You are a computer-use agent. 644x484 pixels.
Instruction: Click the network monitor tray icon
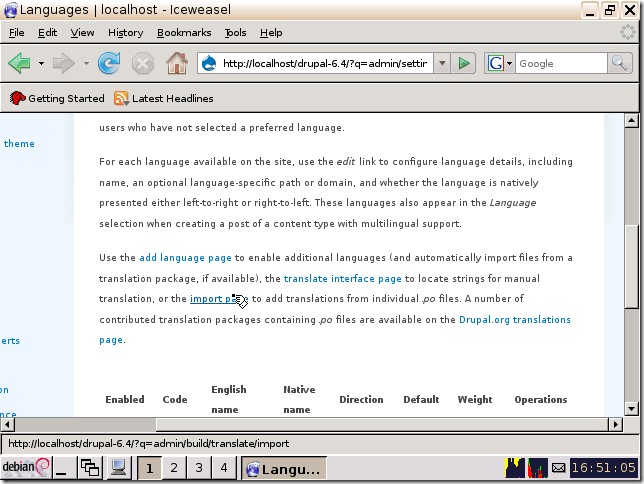click(538, 468)
